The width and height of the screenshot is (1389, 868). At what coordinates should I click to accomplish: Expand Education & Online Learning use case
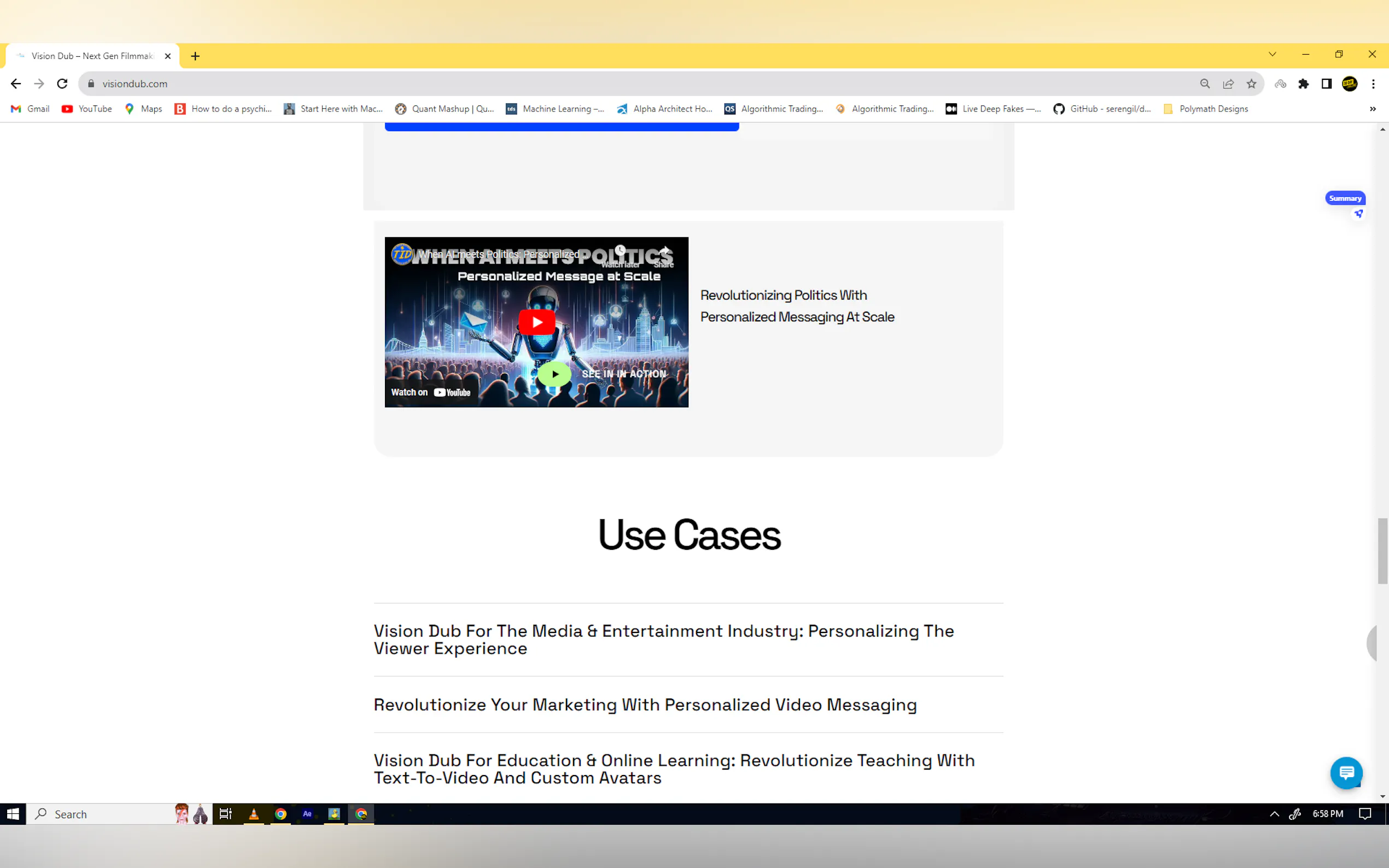(x=674, y=768)
